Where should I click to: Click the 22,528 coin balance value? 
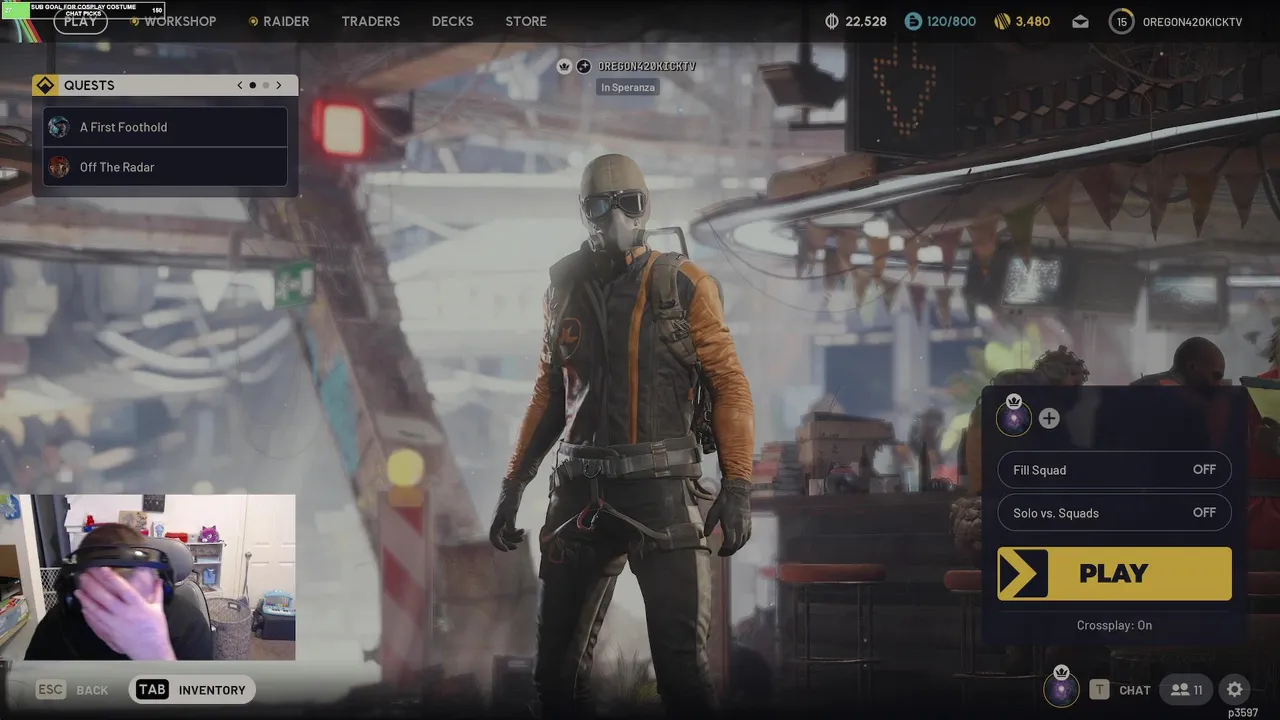point(866,21)
